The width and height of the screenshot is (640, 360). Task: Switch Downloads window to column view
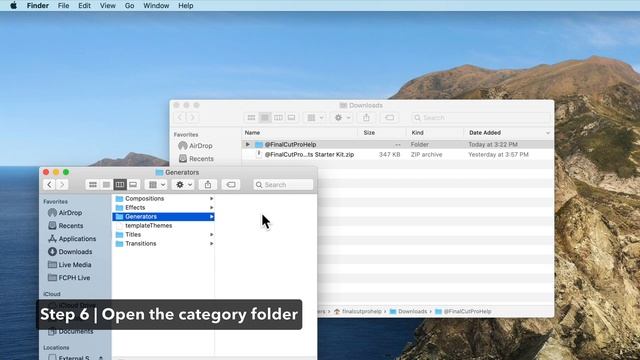point(278,118)
